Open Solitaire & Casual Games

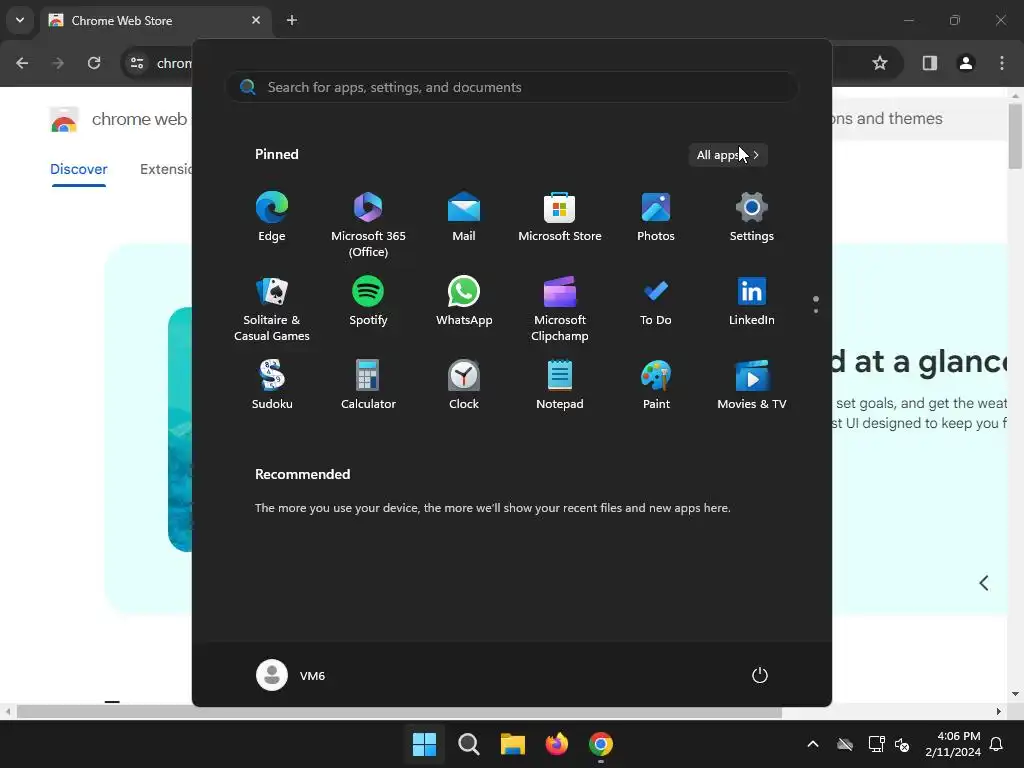pos(272,308)
